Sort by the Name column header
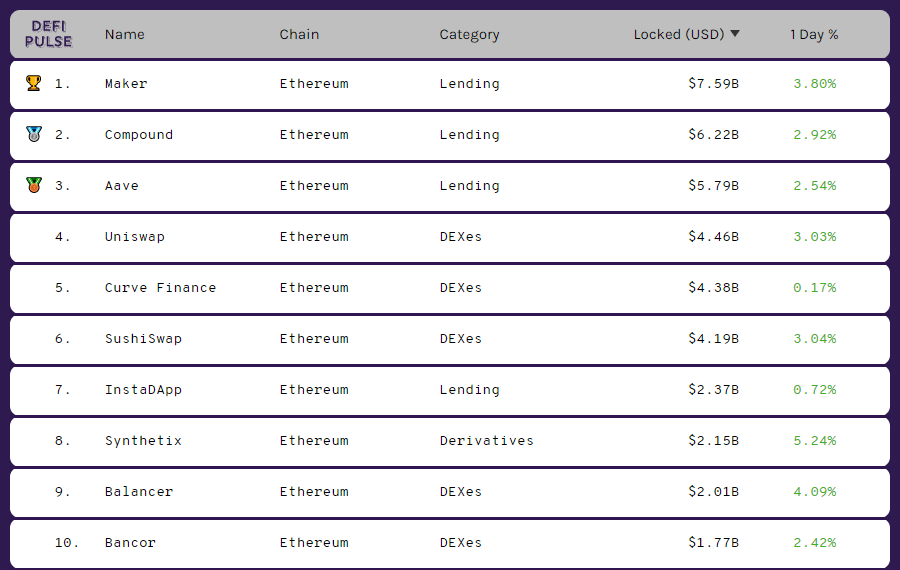 click(x=125, y=34)
